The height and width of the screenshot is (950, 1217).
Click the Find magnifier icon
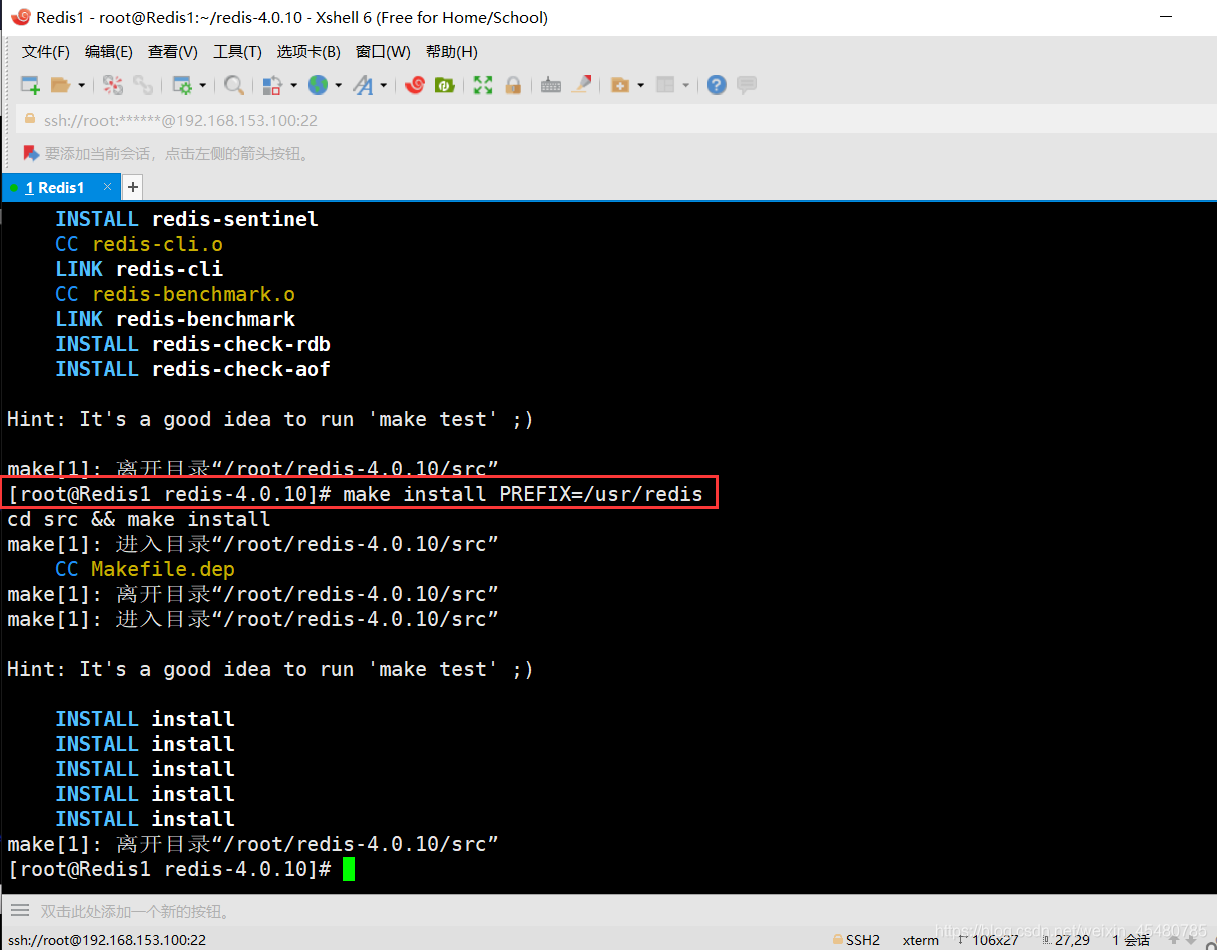pos(234,85)
